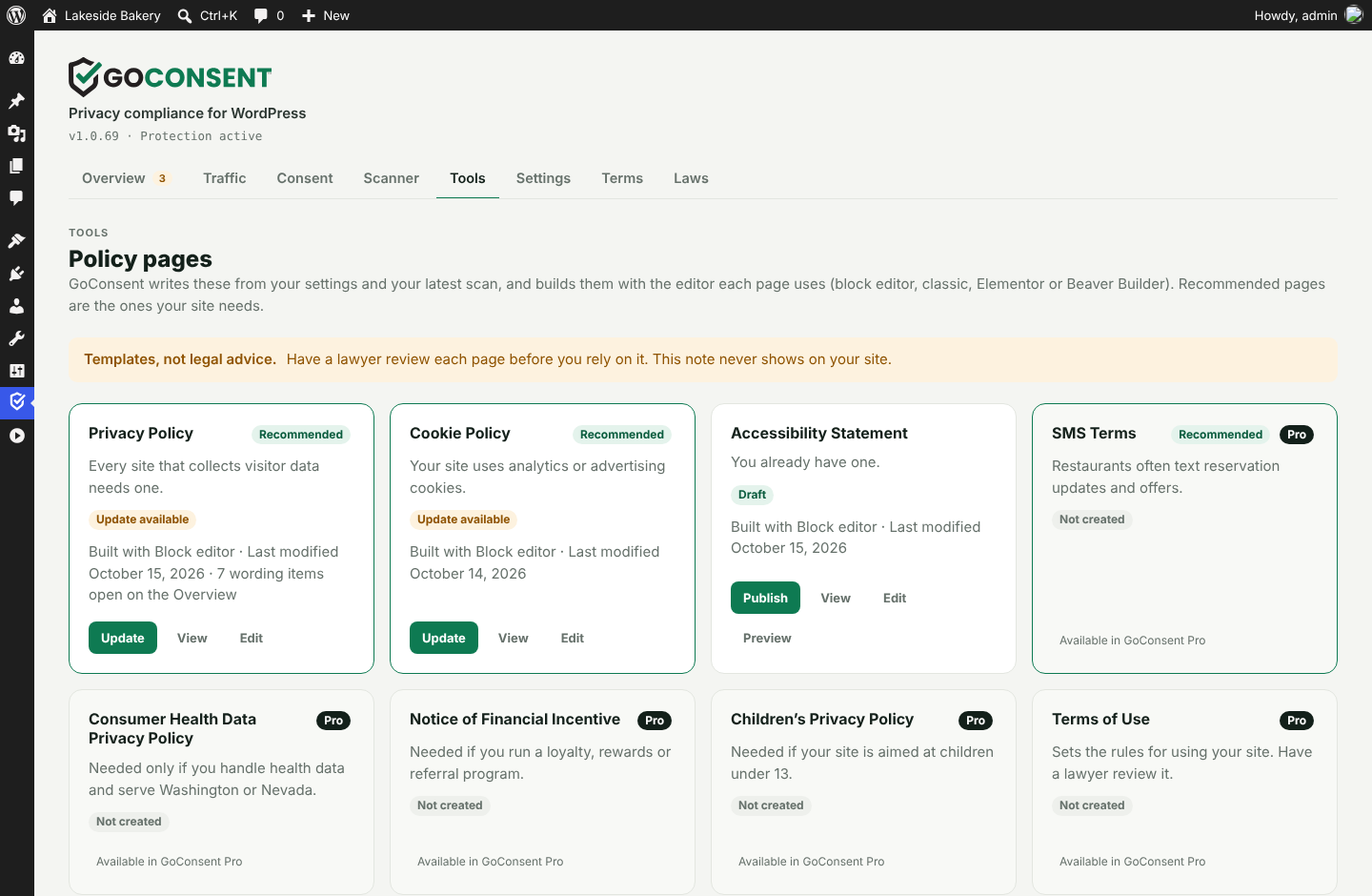Edit the Accessibility Statement page
This screenshot has width=1372, height=896.
coord(895,598)
